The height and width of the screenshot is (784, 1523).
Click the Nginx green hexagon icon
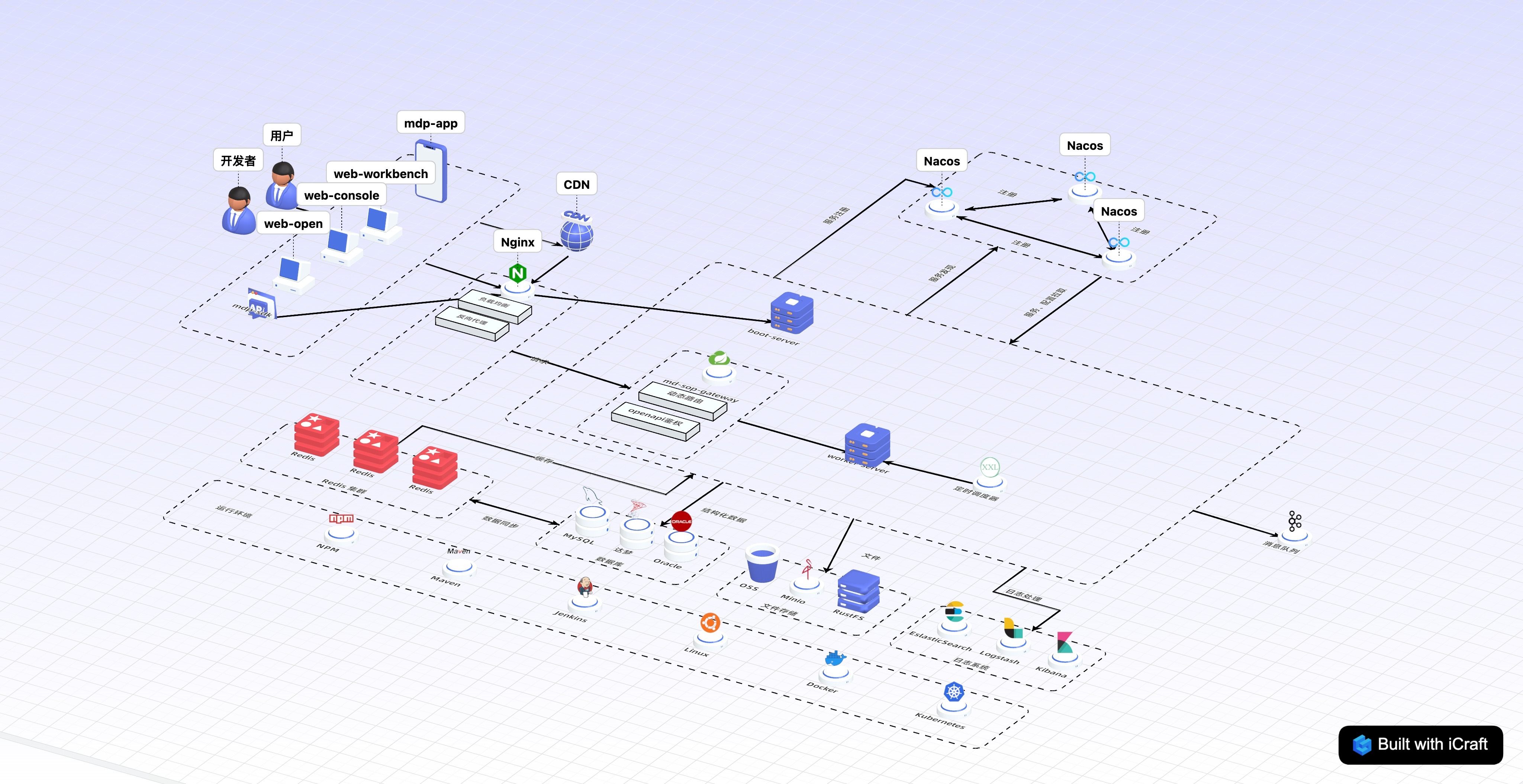pos(517,273)
